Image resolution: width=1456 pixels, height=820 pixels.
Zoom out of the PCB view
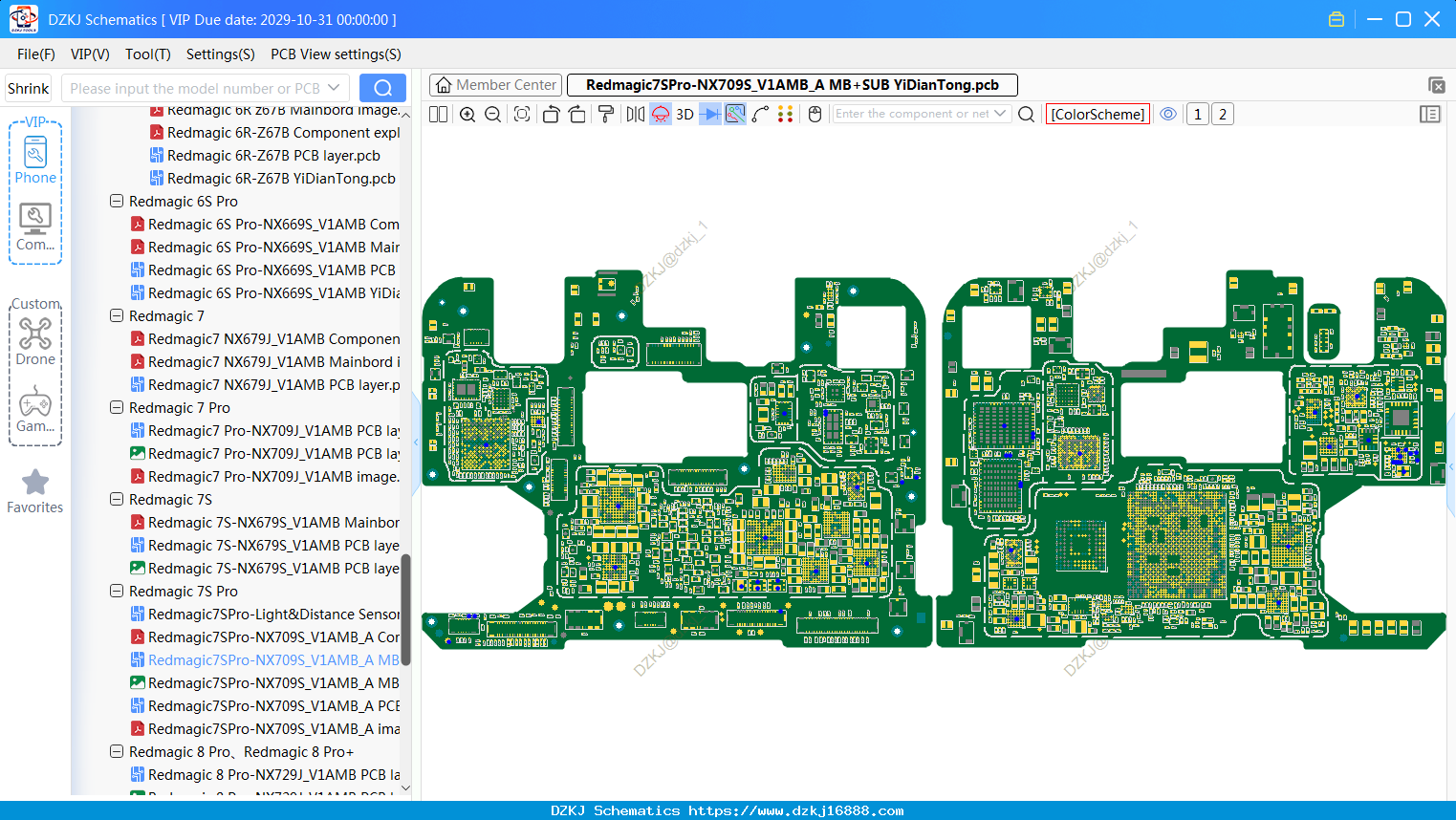pyautogui.click(x=493, y=115)
